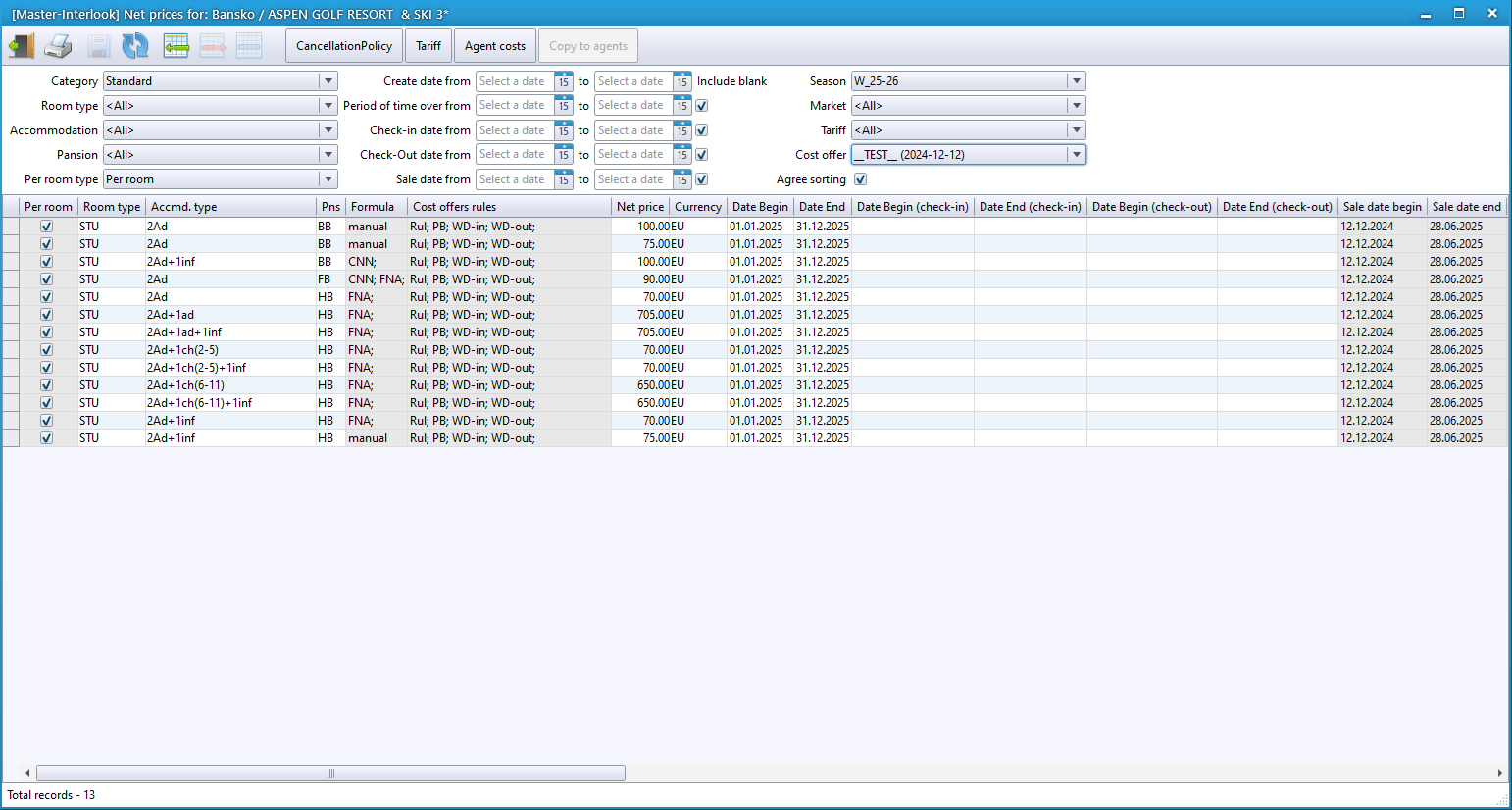Open calendar for Check-in date from
The height and width of the screenshot is (810, 1512).
point(564,130)
